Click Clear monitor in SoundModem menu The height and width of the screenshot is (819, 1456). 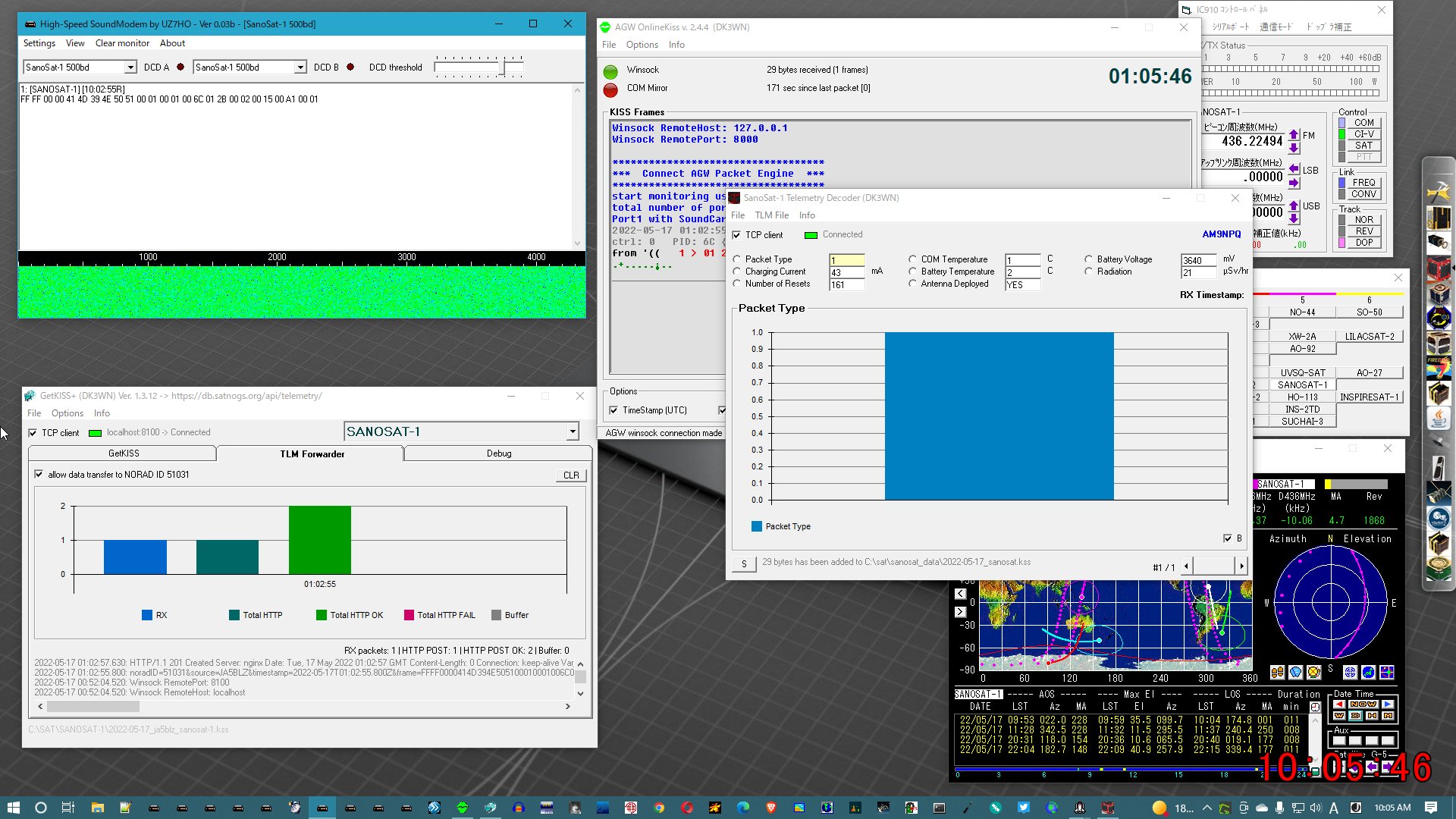[x=122, y=43]
